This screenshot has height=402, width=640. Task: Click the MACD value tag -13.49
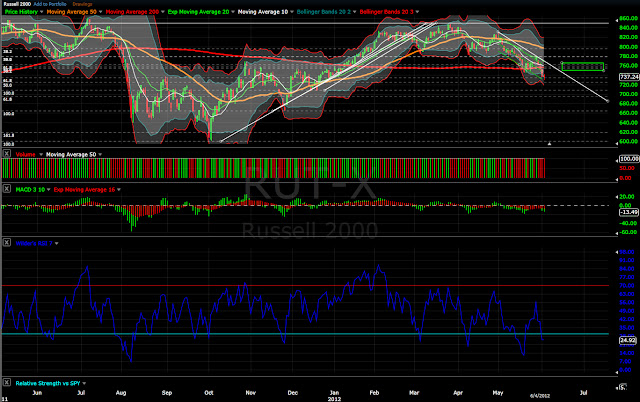[x=629, y=212]
